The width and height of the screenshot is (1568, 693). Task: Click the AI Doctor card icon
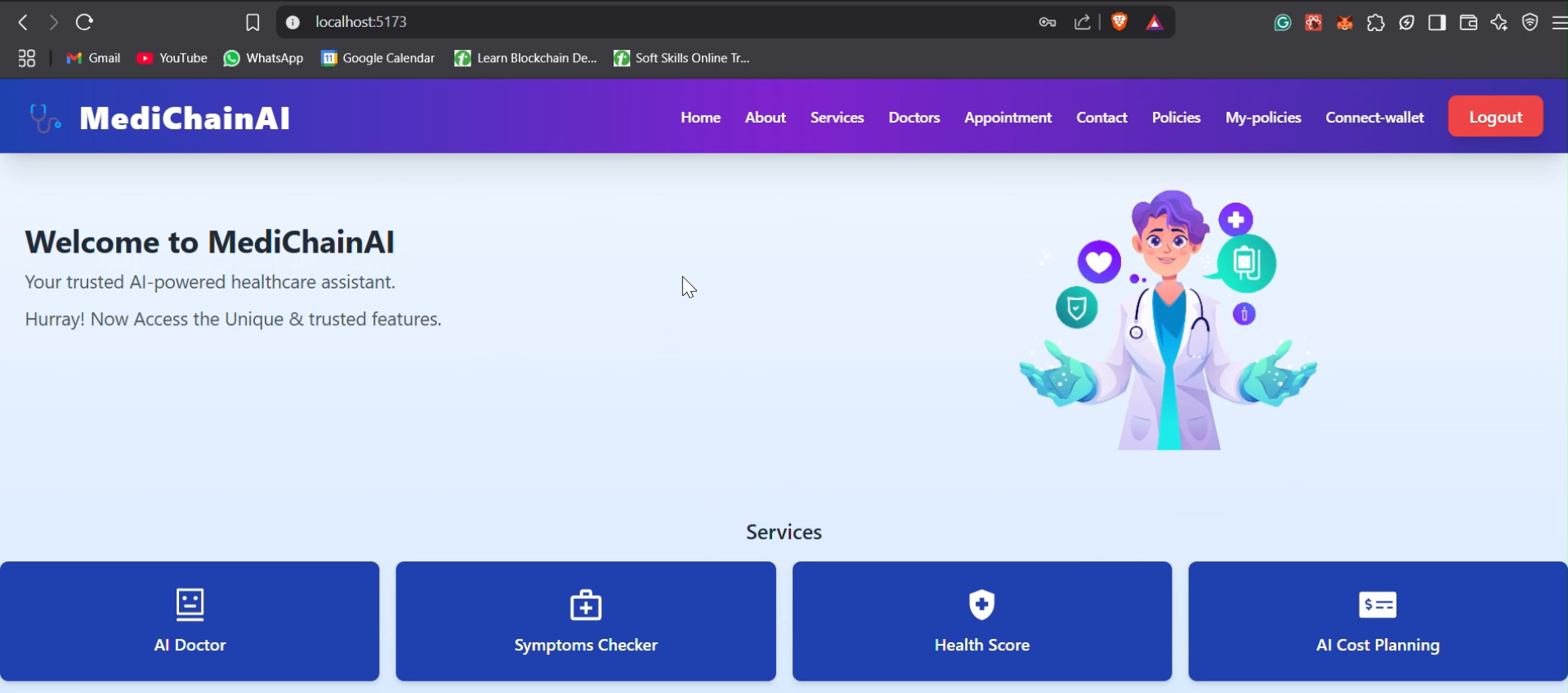pyautogui.click(x=190, y=605)
